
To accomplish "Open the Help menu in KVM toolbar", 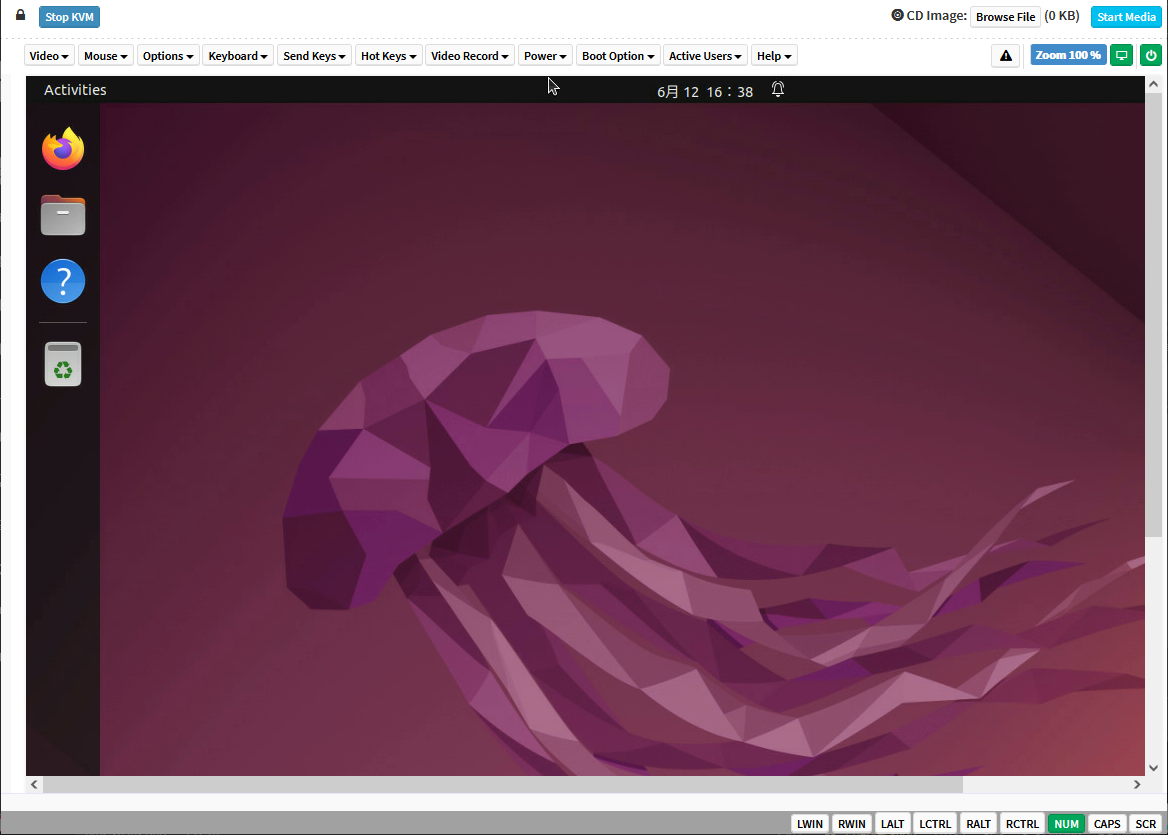I will 774,56.
